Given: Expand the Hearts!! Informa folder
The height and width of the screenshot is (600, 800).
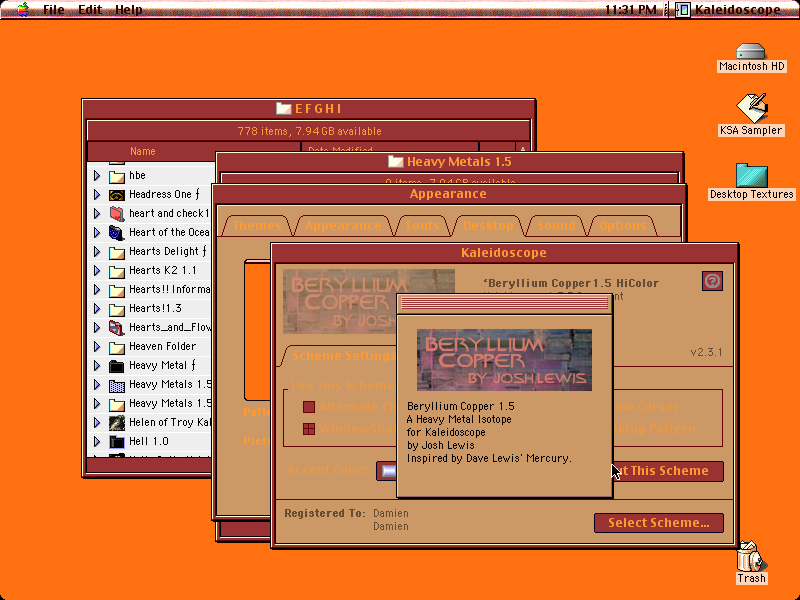Looking at the screenshot, I should coord(97,290).
